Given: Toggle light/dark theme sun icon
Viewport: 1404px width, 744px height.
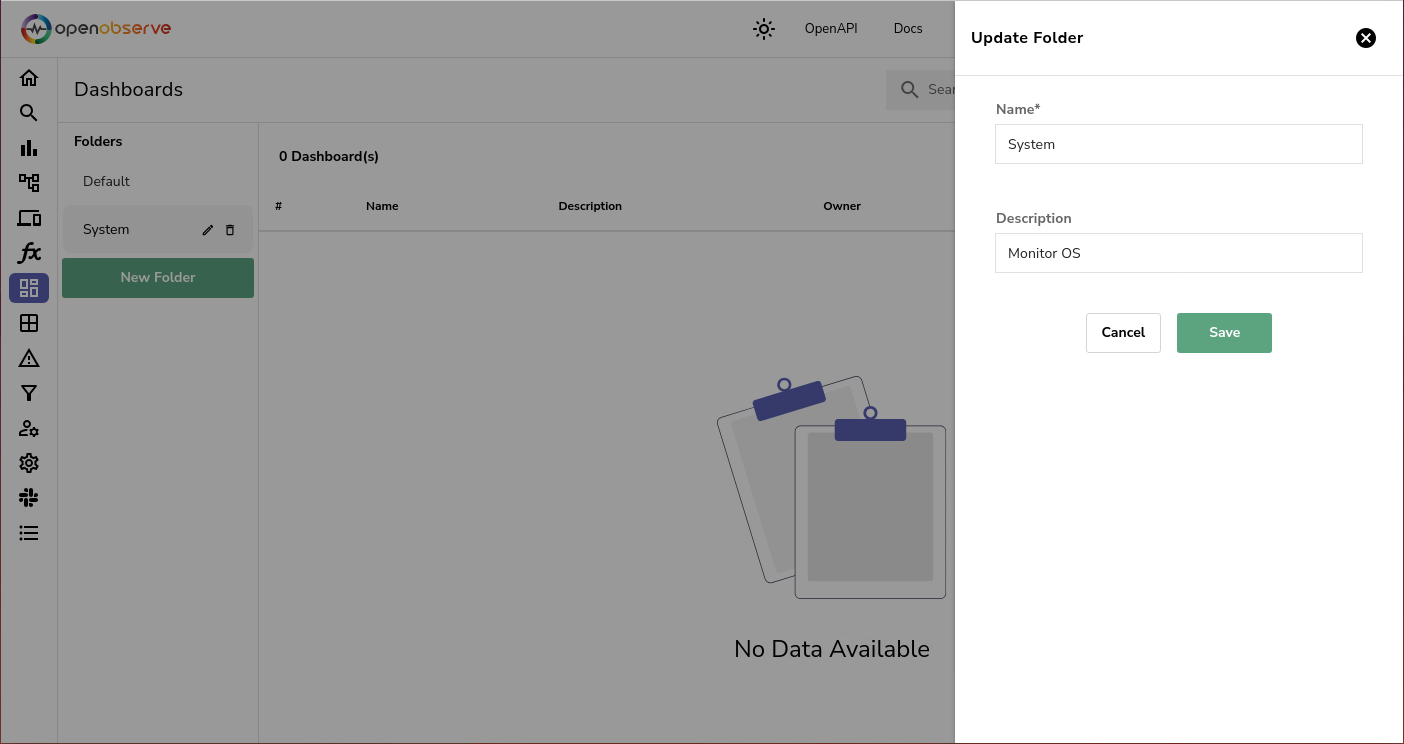Looking at the screenshot, I should (764, 29).
